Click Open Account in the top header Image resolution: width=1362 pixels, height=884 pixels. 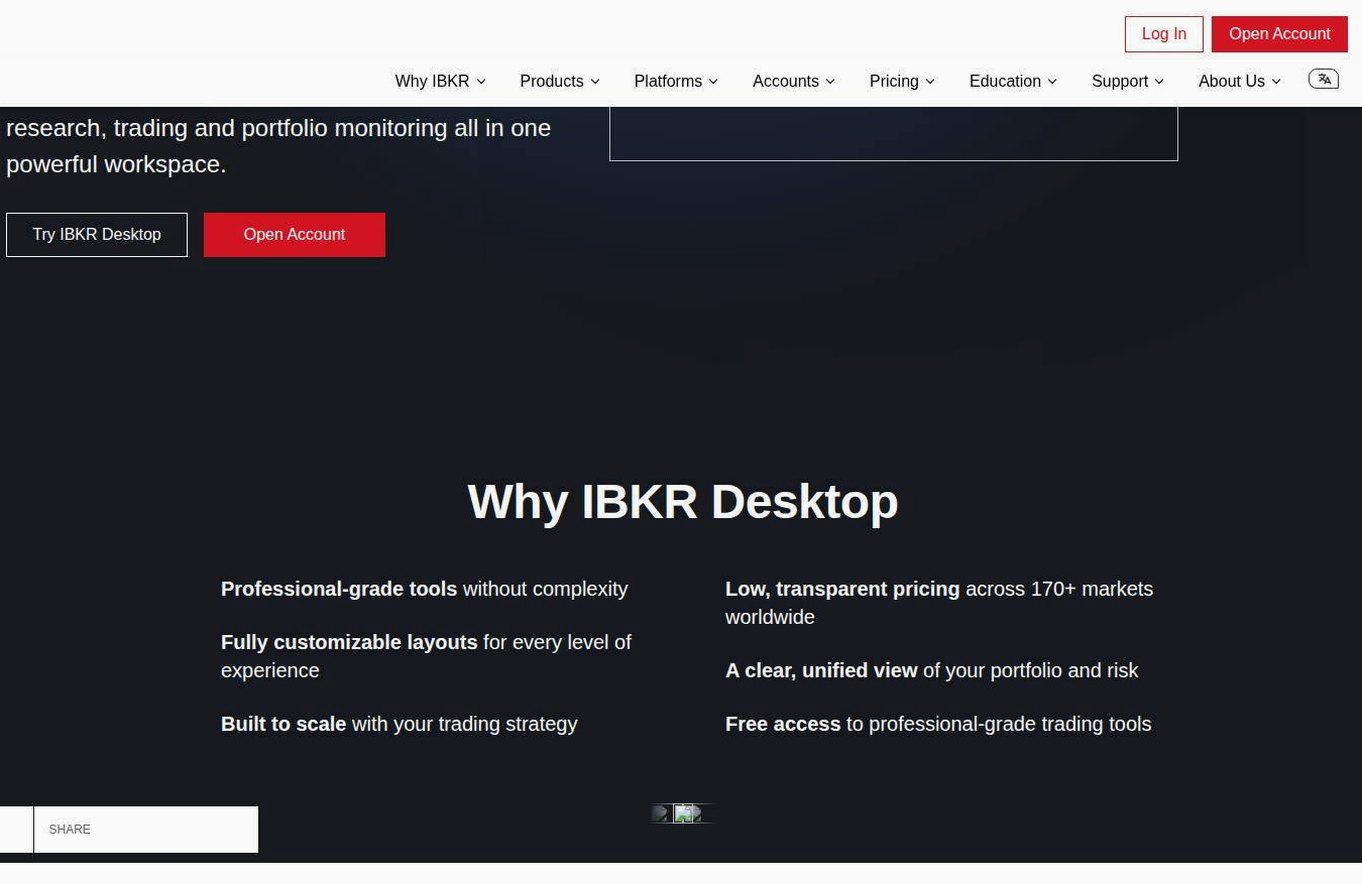1280,34
